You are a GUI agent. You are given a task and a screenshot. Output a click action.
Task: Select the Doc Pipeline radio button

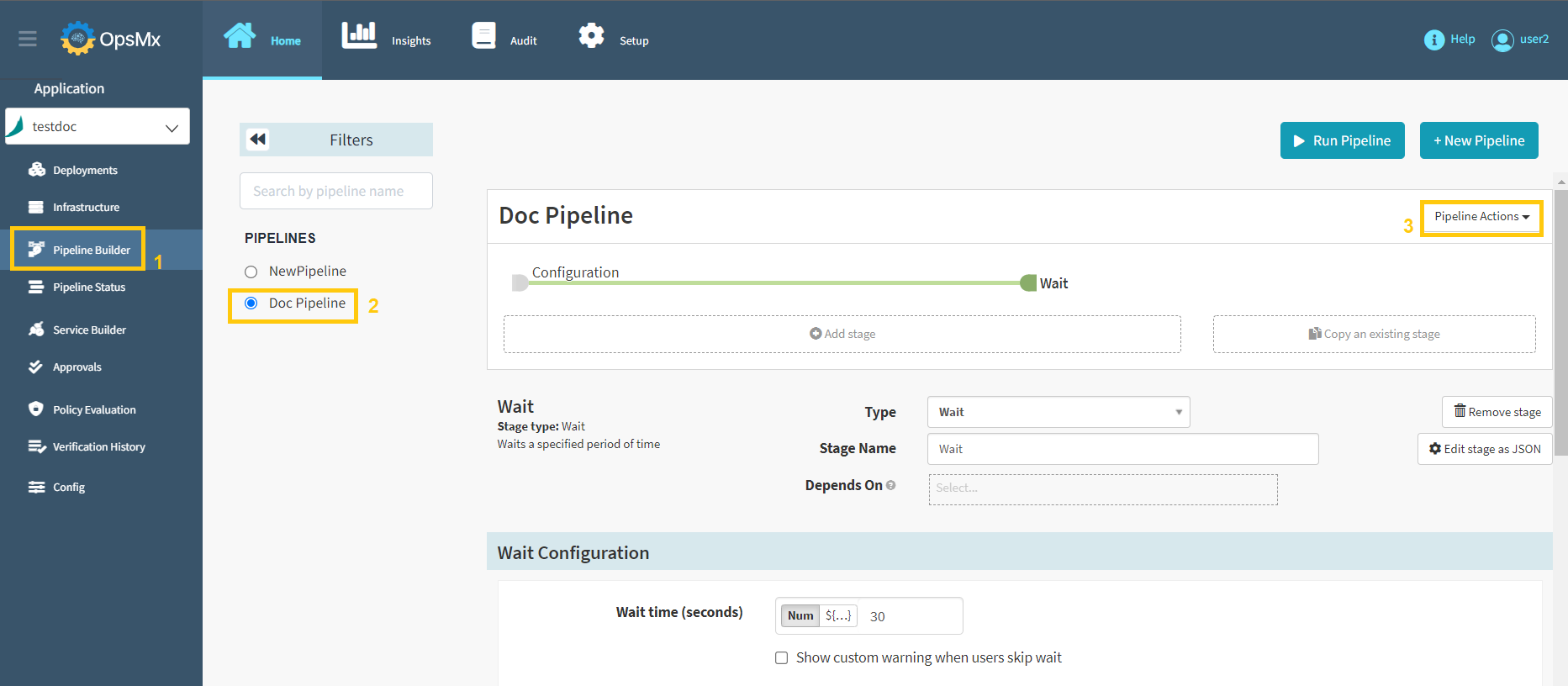pyautogui.click(x=251, y=303)
